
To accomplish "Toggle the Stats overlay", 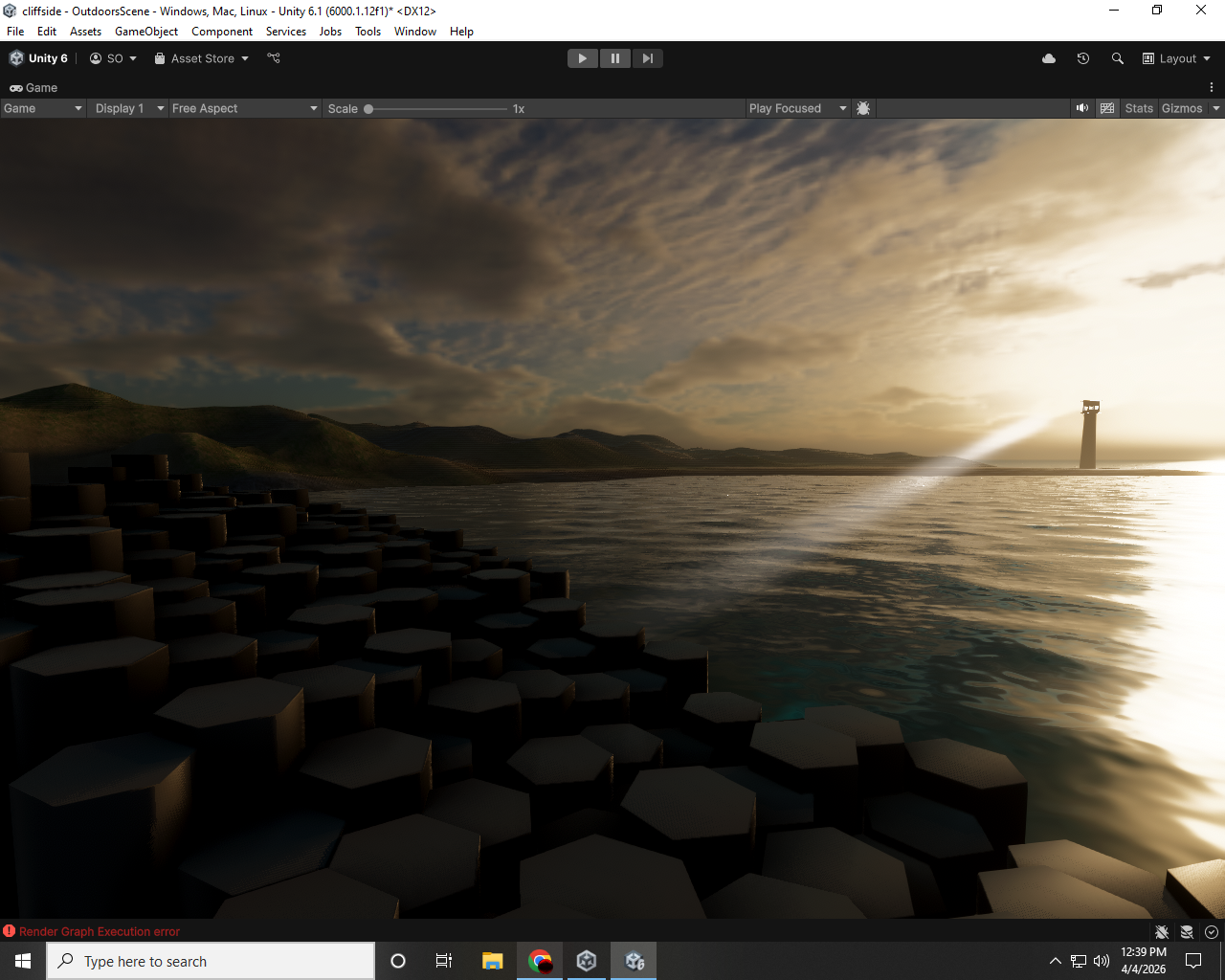I will [x=1139, y=108].
